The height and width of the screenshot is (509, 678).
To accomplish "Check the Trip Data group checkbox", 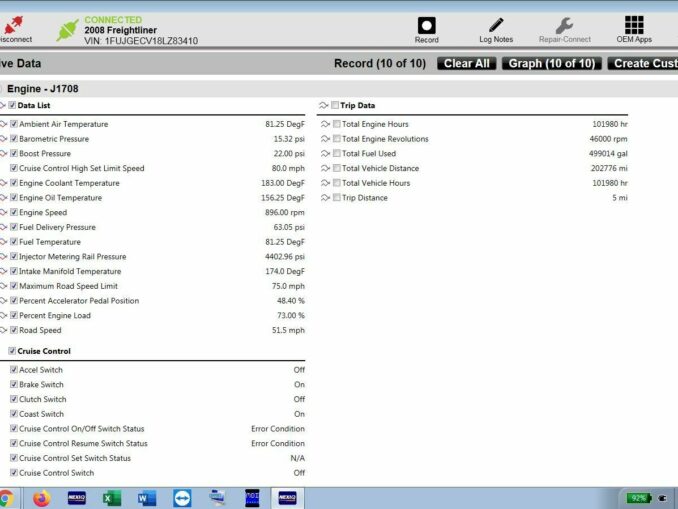I will (x=335, y=105).
